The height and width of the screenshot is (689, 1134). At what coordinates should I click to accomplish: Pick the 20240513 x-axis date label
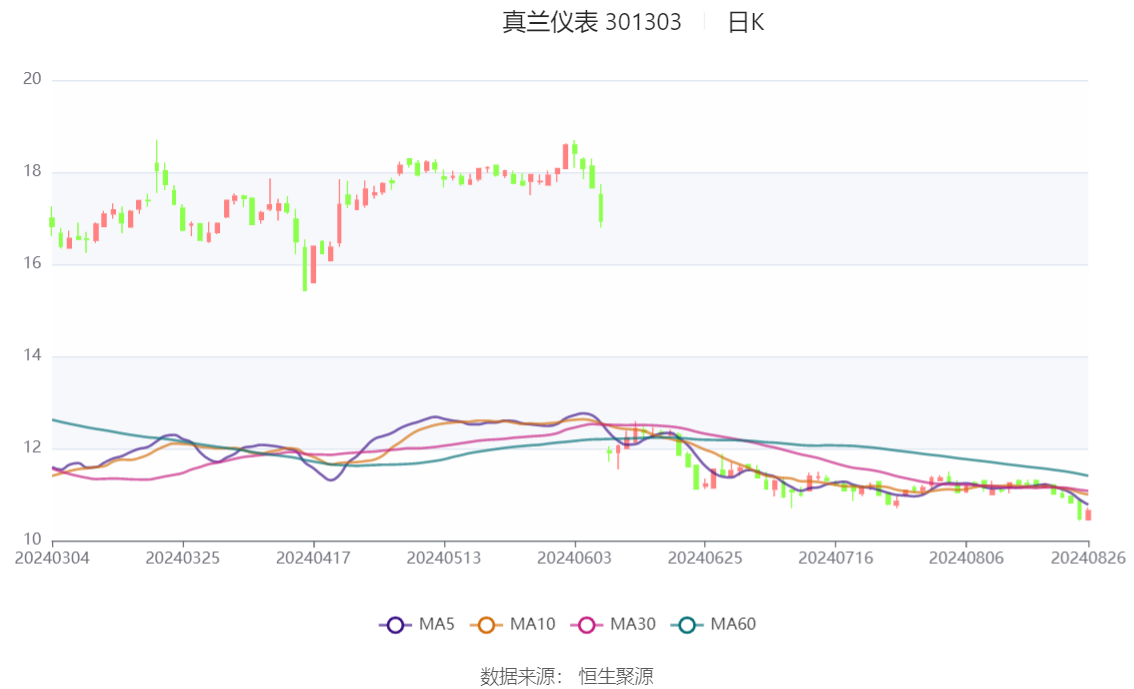[444, 557]
